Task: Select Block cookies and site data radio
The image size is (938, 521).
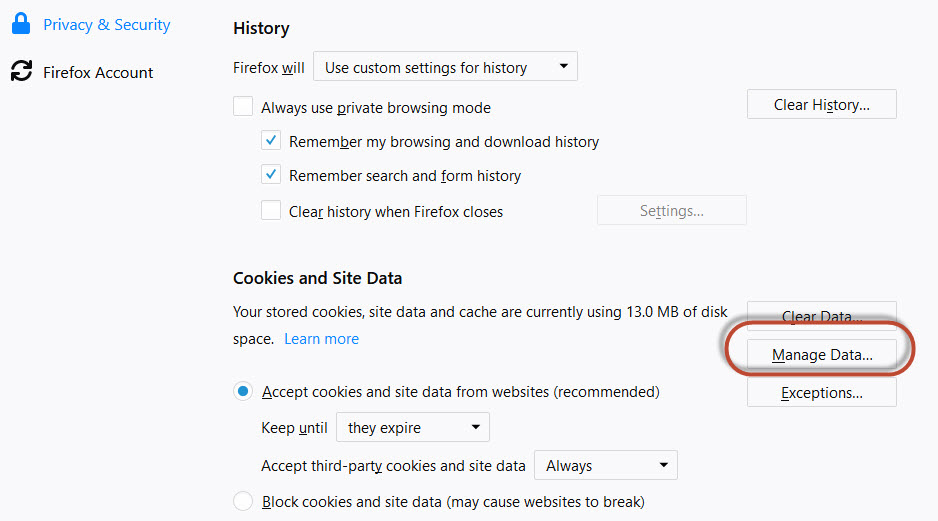Action: click(243, 501)
